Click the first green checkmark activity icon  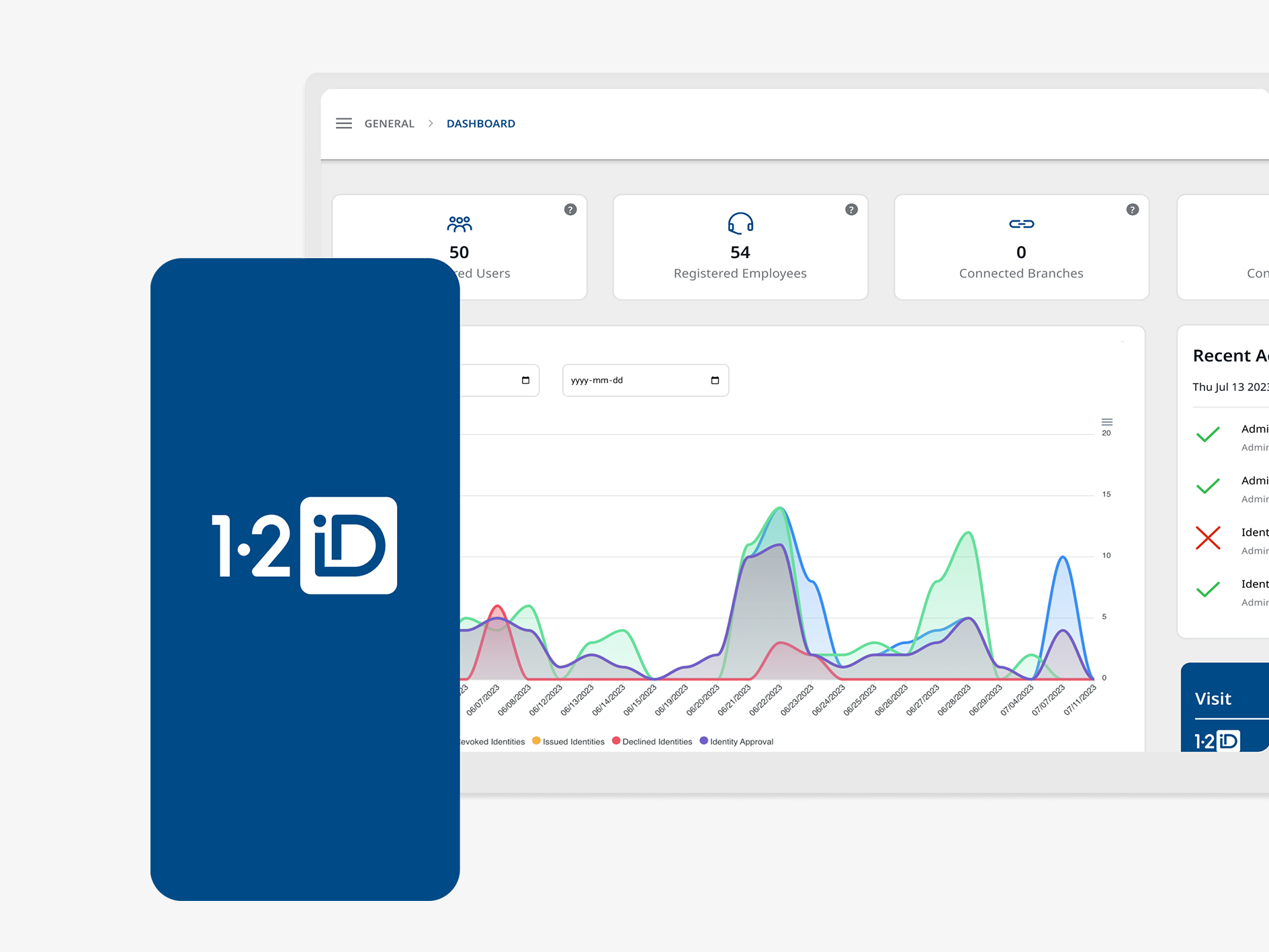click(1208, 434)
